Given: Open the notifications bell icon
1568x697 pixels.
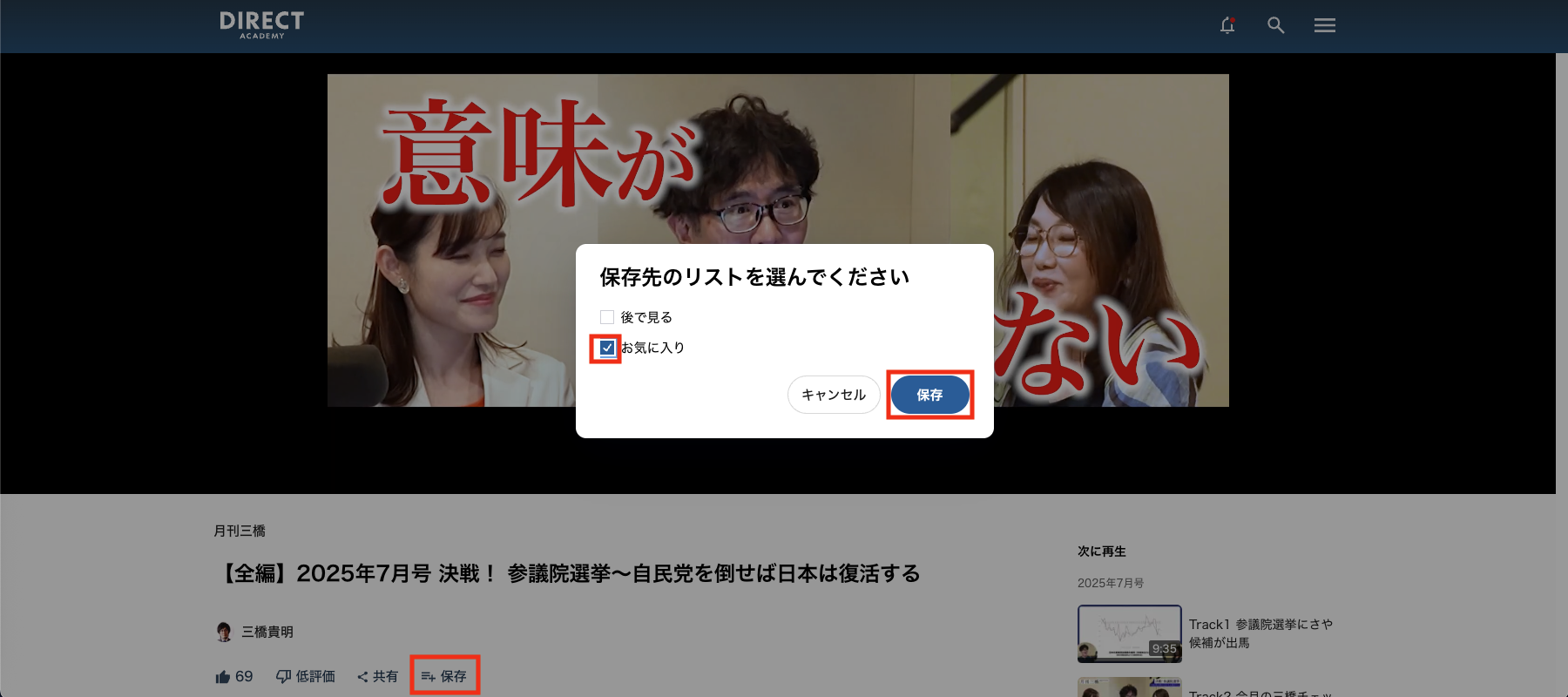Looking at the screenshot, I should (1227, 25).
